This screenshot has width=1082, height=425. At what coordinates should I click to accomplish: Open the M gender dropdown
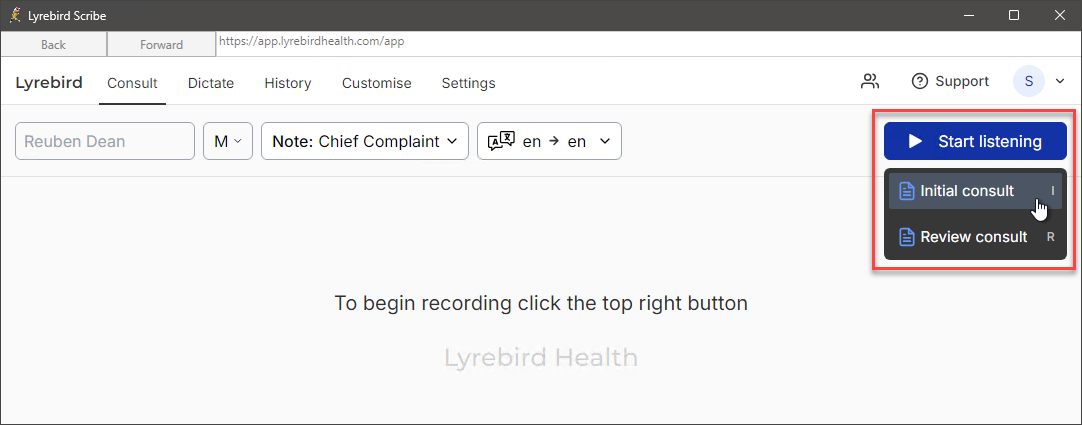[x=228, y=141]
